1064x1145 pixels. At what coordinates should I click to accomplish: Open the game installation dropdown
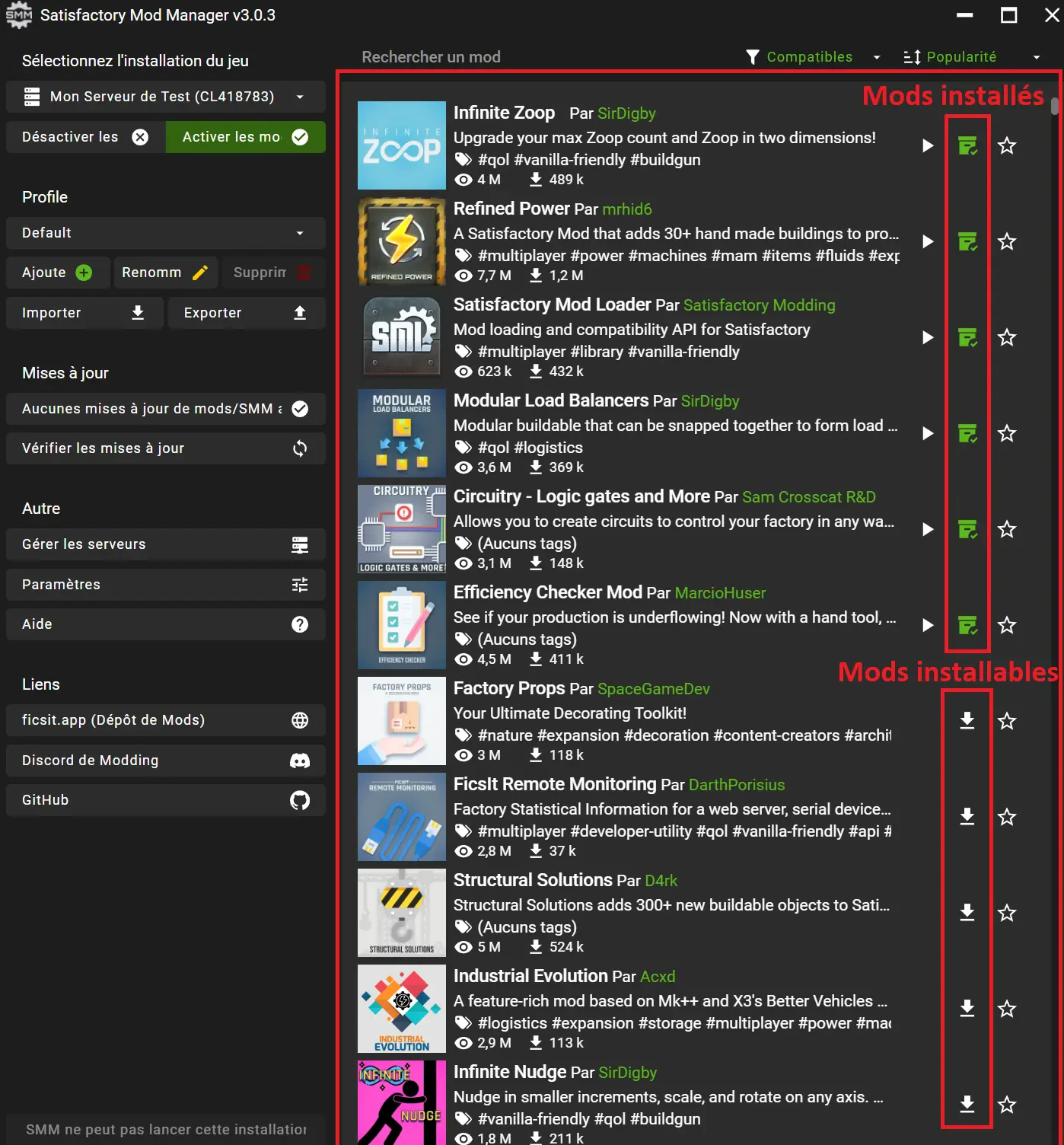pos(299,97)
